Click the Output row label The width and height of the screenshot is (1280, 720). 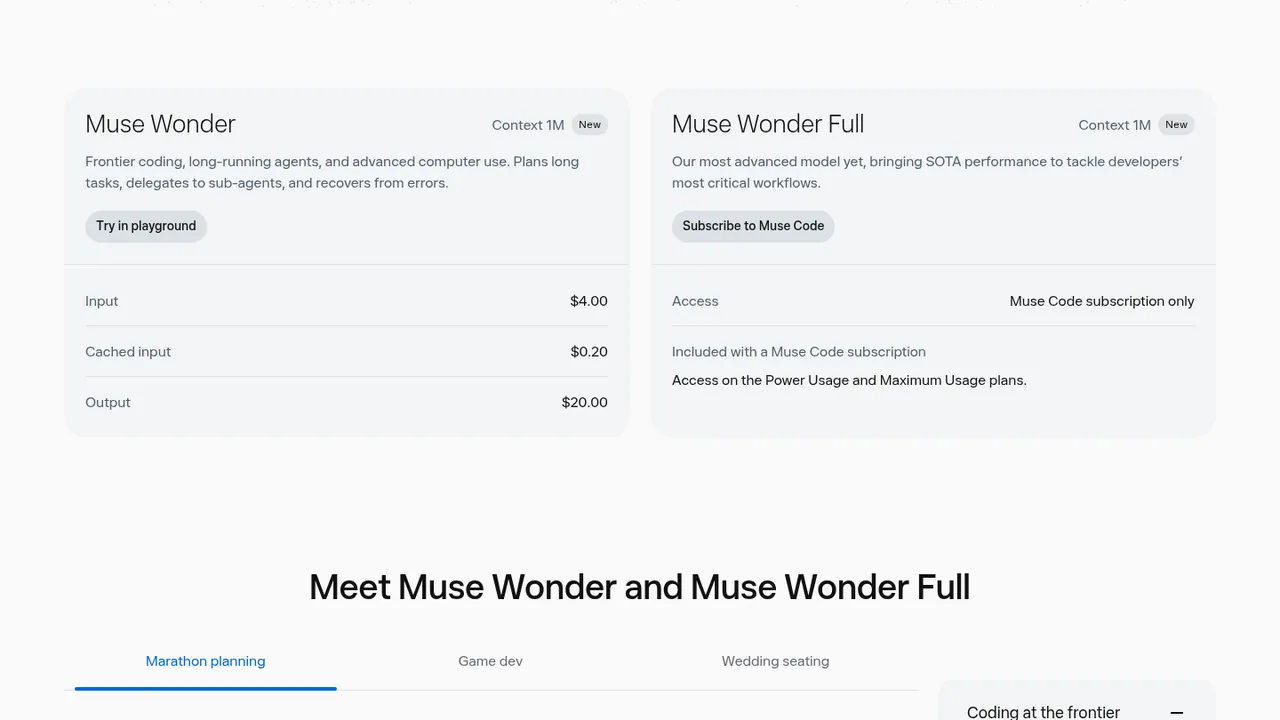coord(108,403)
